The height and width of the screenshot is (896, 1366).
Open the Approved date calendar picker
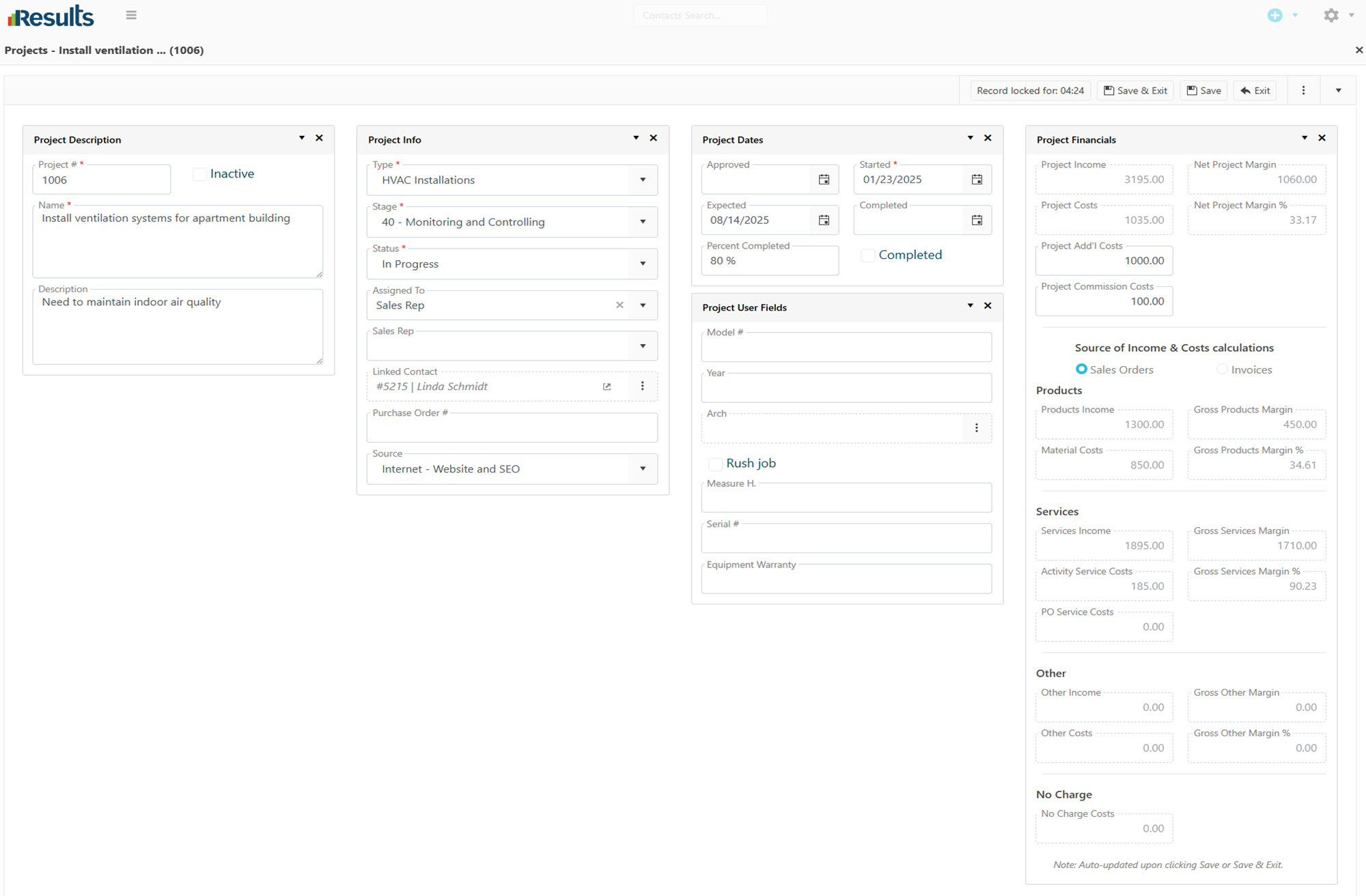(824, 180)
